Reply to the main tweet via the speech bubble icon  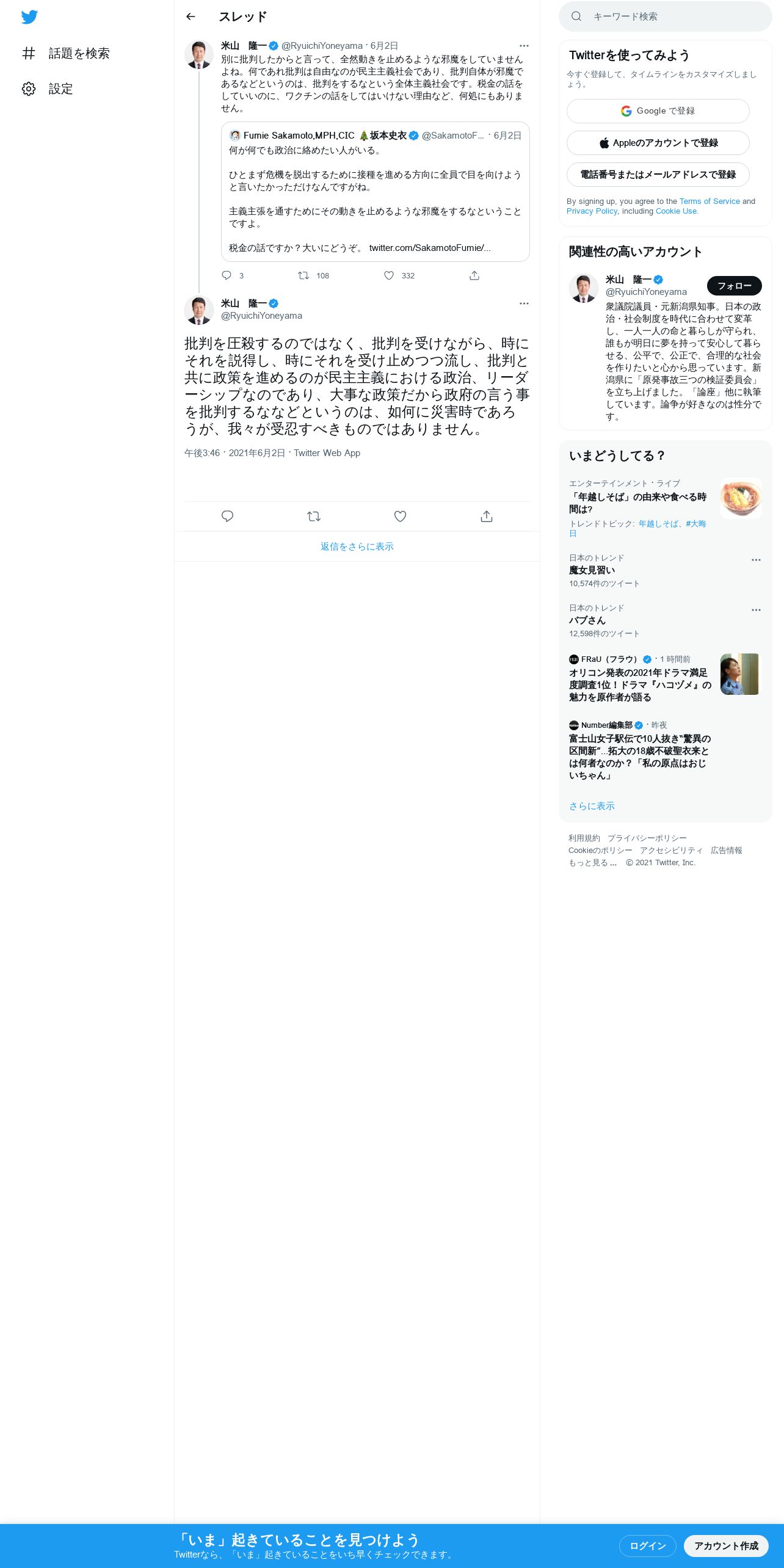tap(227, 517)
